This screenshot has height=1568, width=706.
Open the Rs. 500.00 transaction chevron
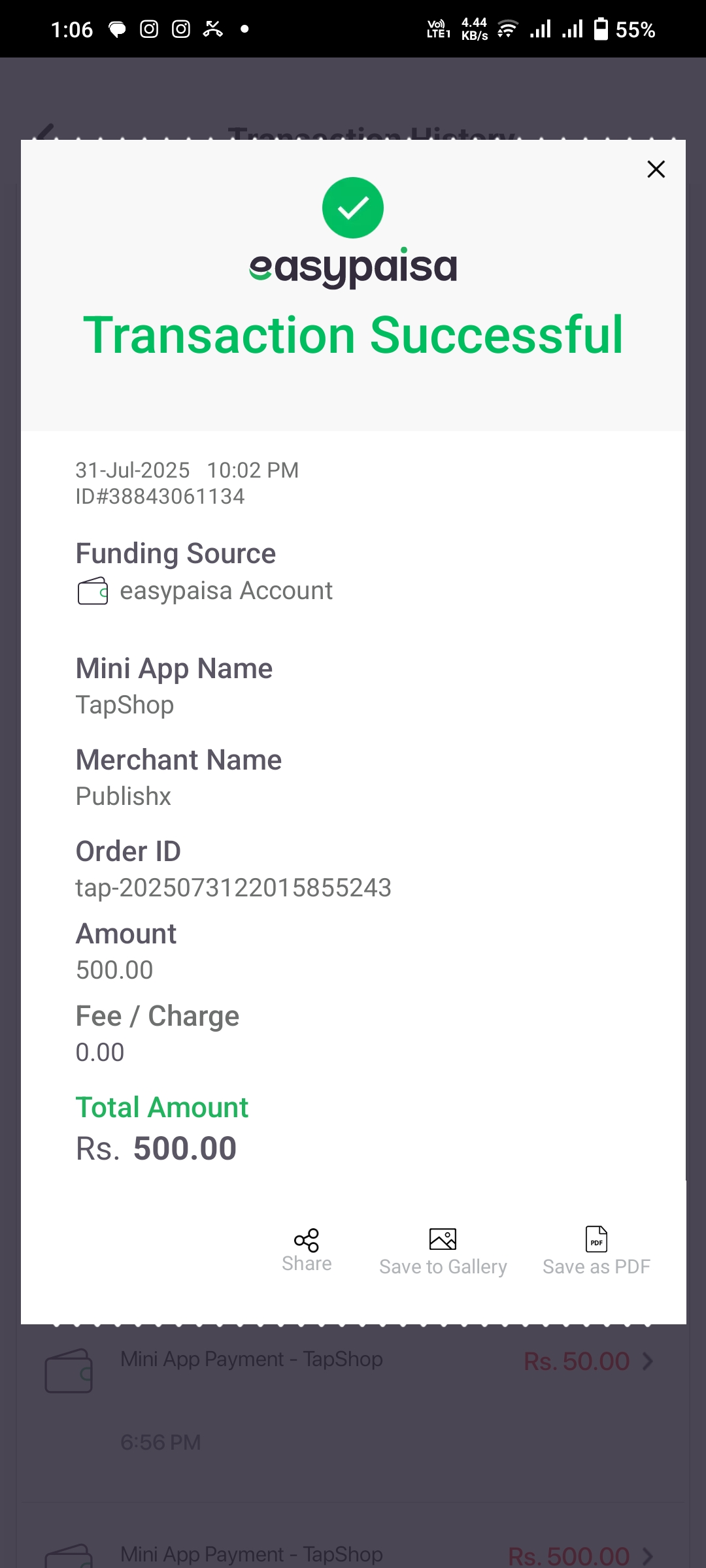click(x=647, y=1556)
